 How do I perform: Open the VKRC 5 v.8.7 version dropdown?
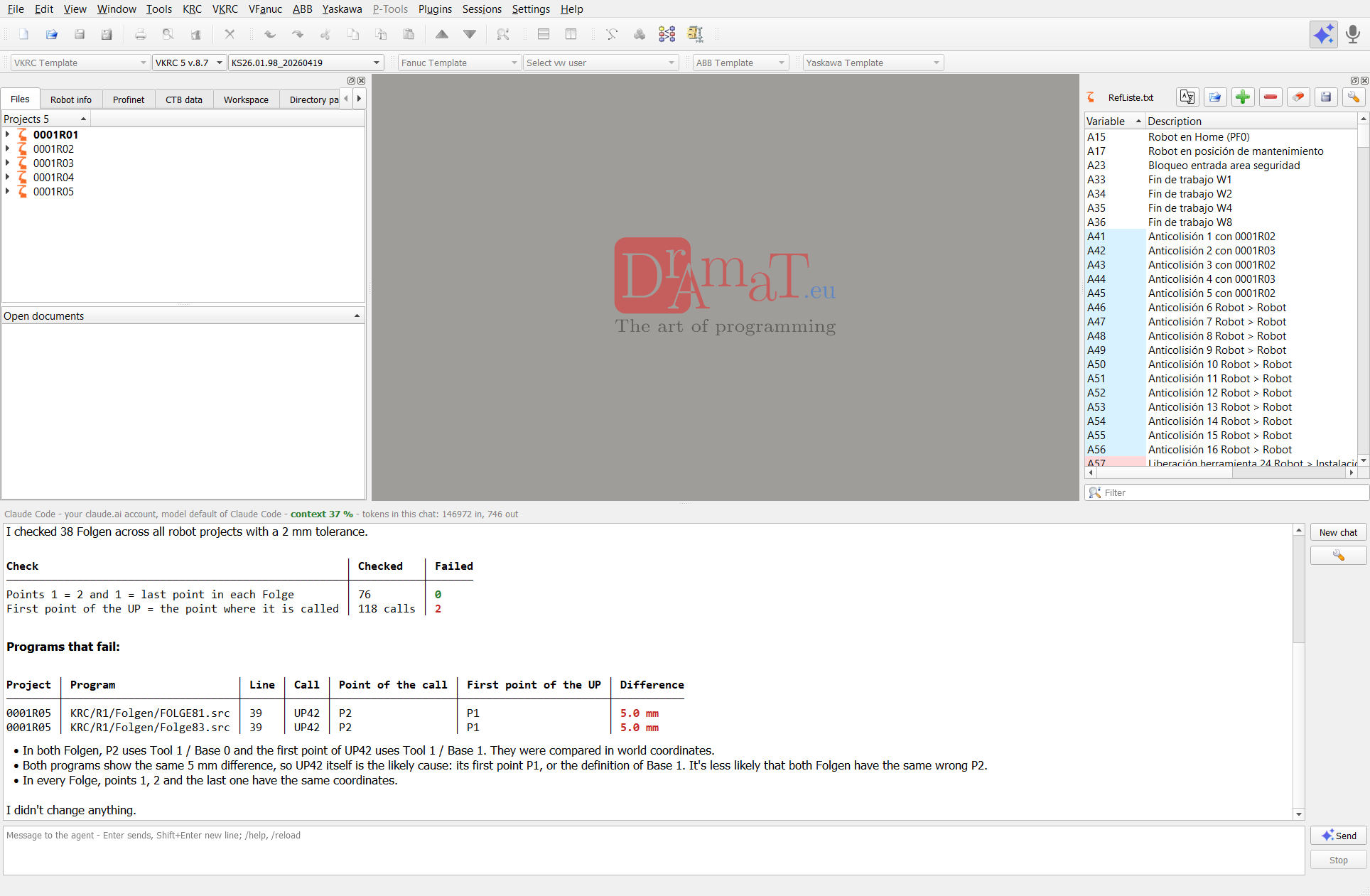tap(189, 63)
